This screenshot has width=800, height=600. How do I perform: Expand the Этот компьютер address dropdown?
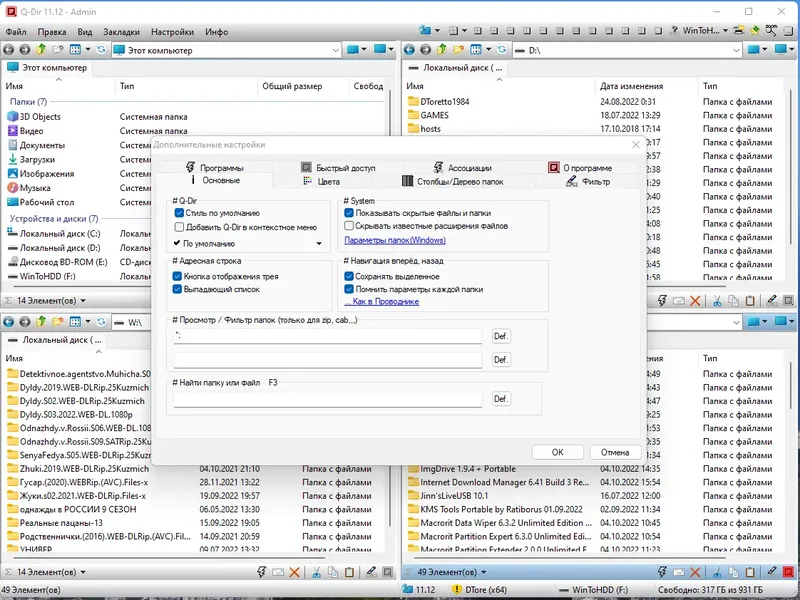335,50
